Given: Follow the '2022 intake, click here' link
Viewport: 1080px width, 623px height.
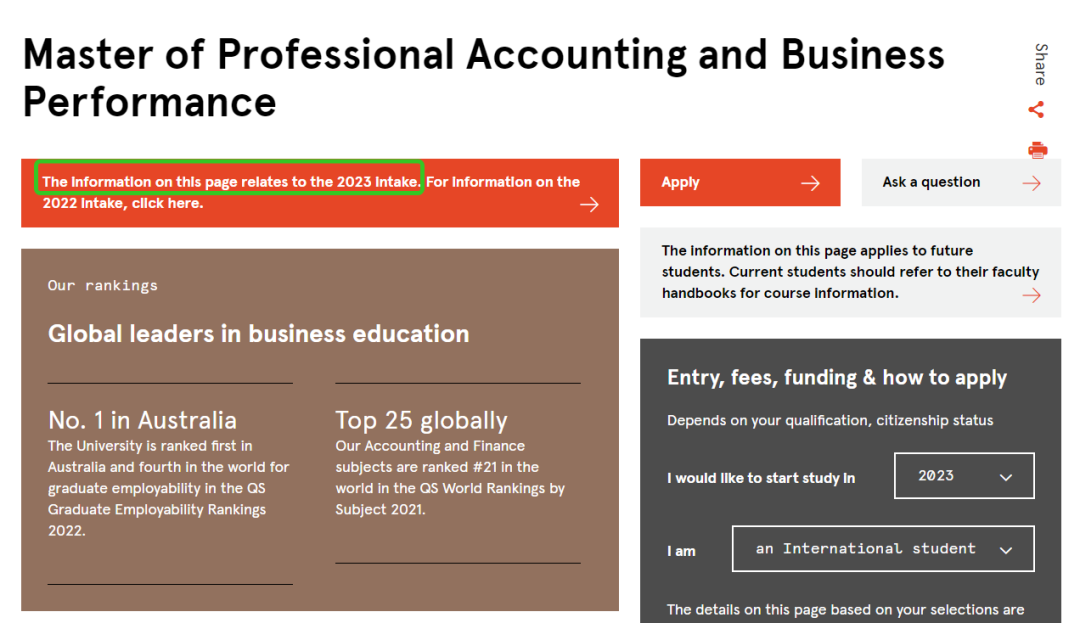Looking at the screenshot, I should point(123,203).
